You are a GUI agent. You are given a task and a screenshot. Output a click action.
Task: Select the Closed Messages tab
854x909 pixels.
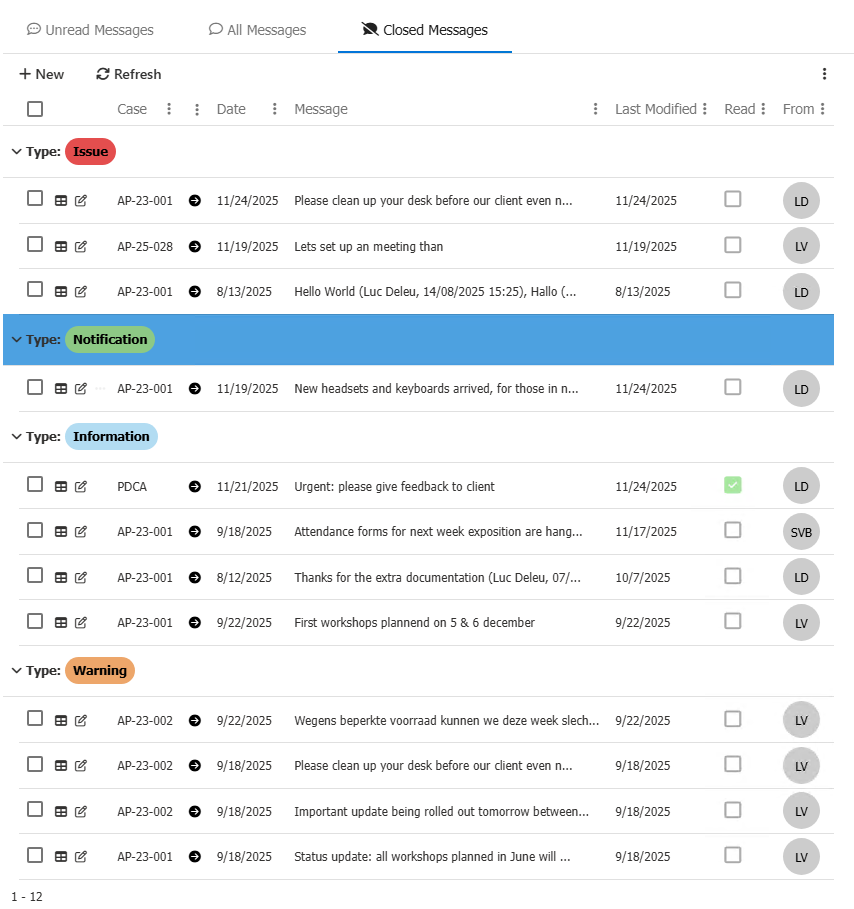424,30
